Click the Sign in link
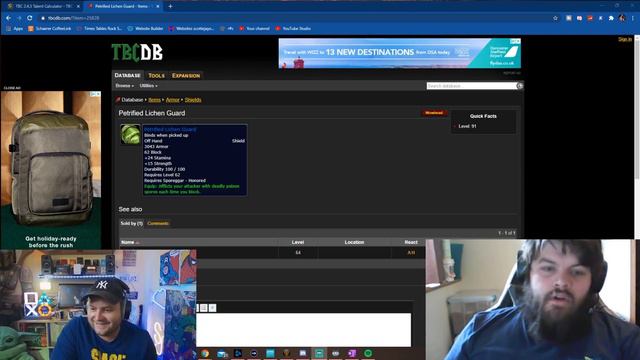The width and height of the screenshot is (640, 360). 625,39
